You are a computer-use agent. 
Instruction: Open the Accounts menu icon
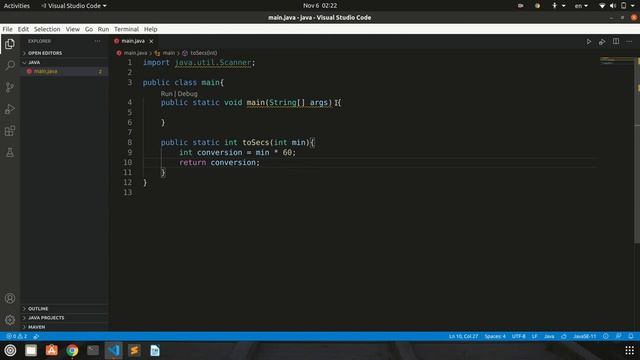(10, 298)
